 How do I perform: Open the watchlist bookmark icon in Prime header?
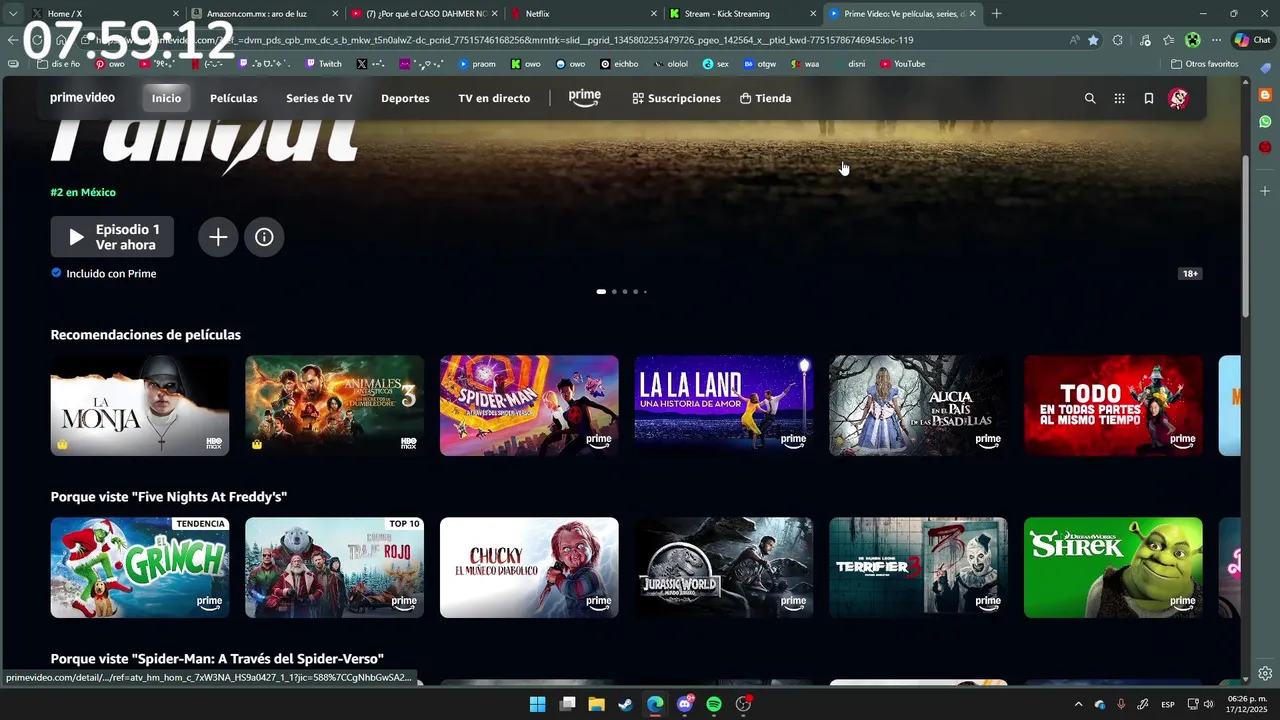tap(1149, 98)
